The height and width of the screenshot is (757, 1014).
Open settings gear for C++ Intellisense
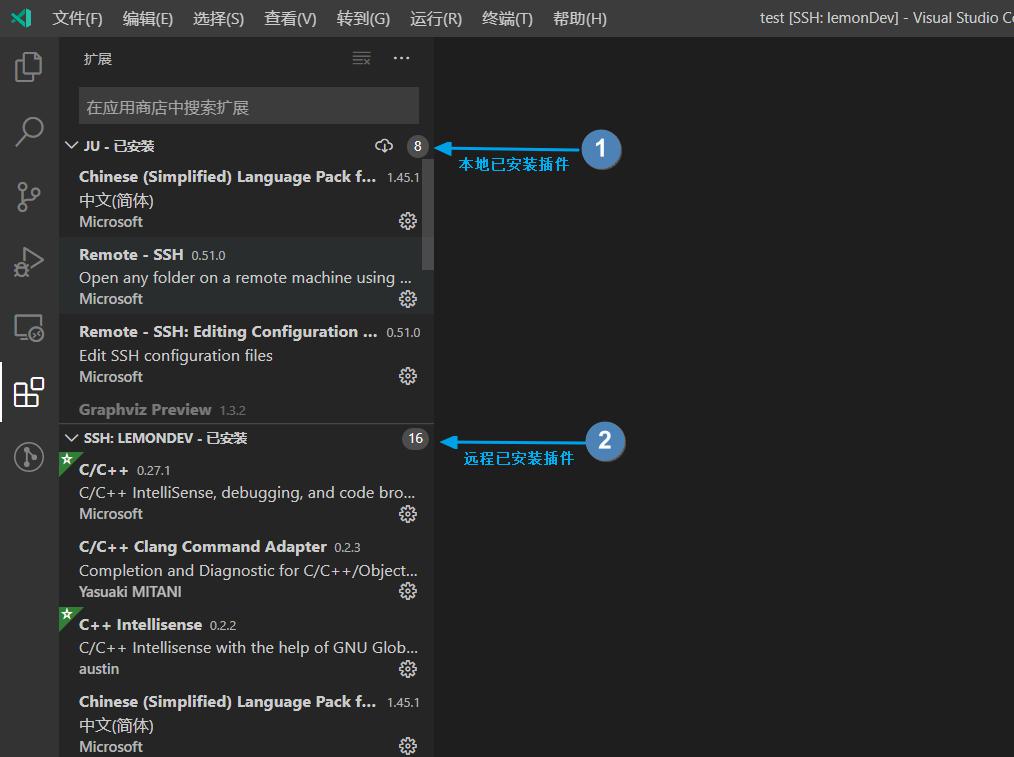coord(407,668)
